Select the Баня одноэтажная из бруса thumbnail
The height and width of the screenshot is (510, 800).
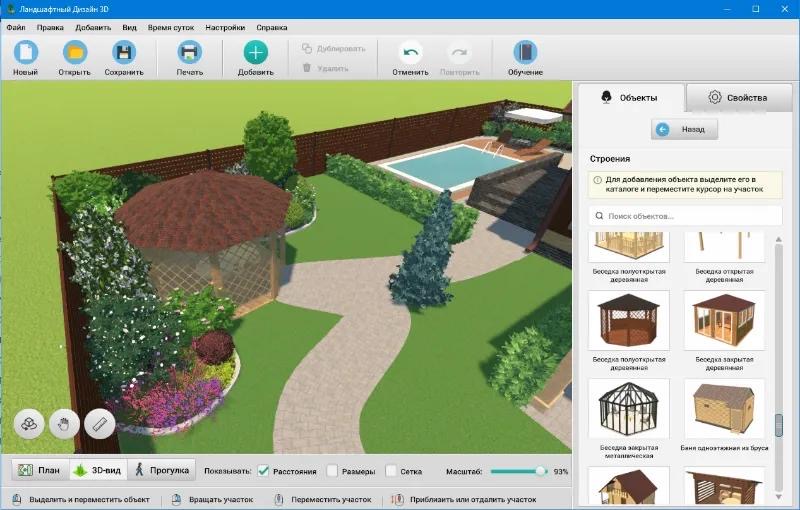click(724, 408)
